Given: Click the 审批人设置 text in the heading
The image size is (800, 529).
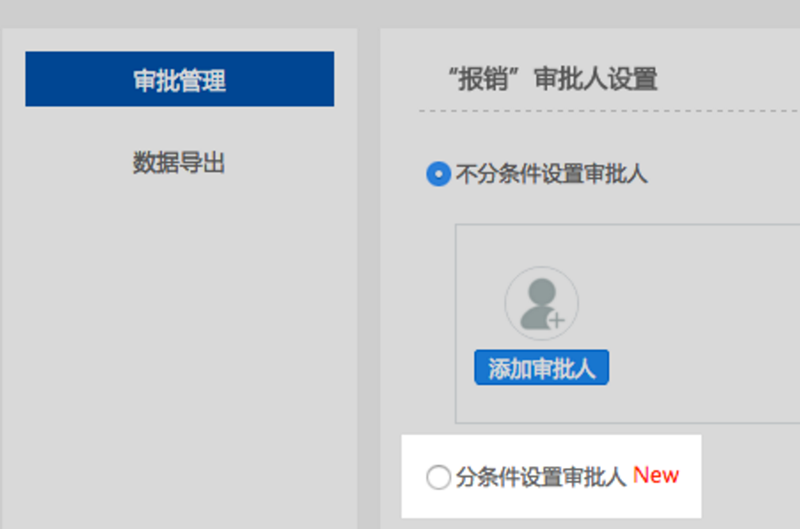Looking at the screenshot, I should click(596, 79).
